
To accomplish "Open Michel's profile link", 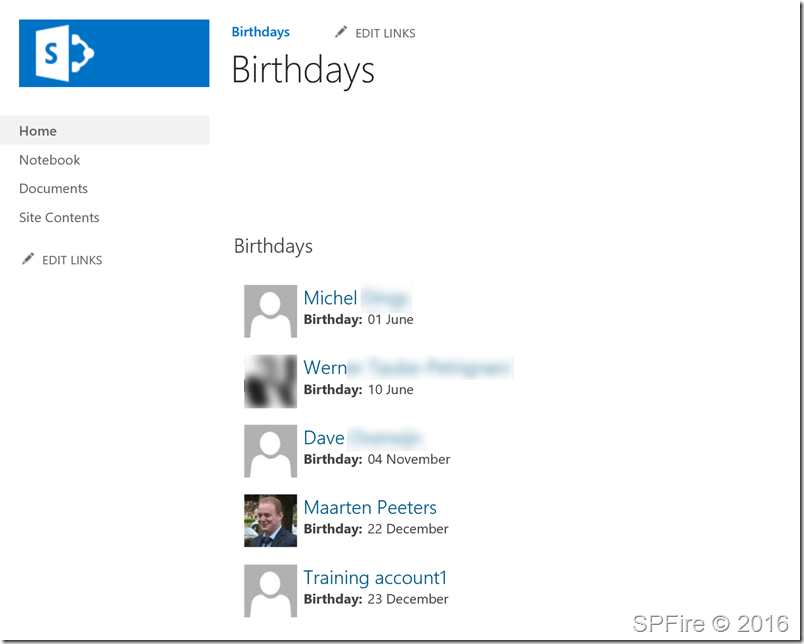I will pos(330,297).
